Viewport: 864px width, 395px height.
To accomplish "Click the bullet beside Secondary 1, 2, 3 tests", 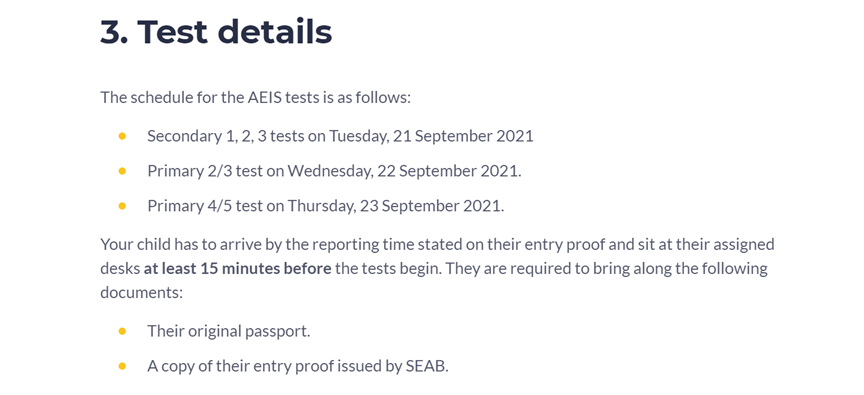I will [x=122, y=136].
